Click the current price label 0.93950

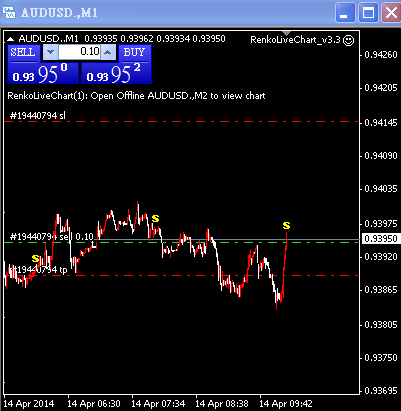click(x=381, y=239)
